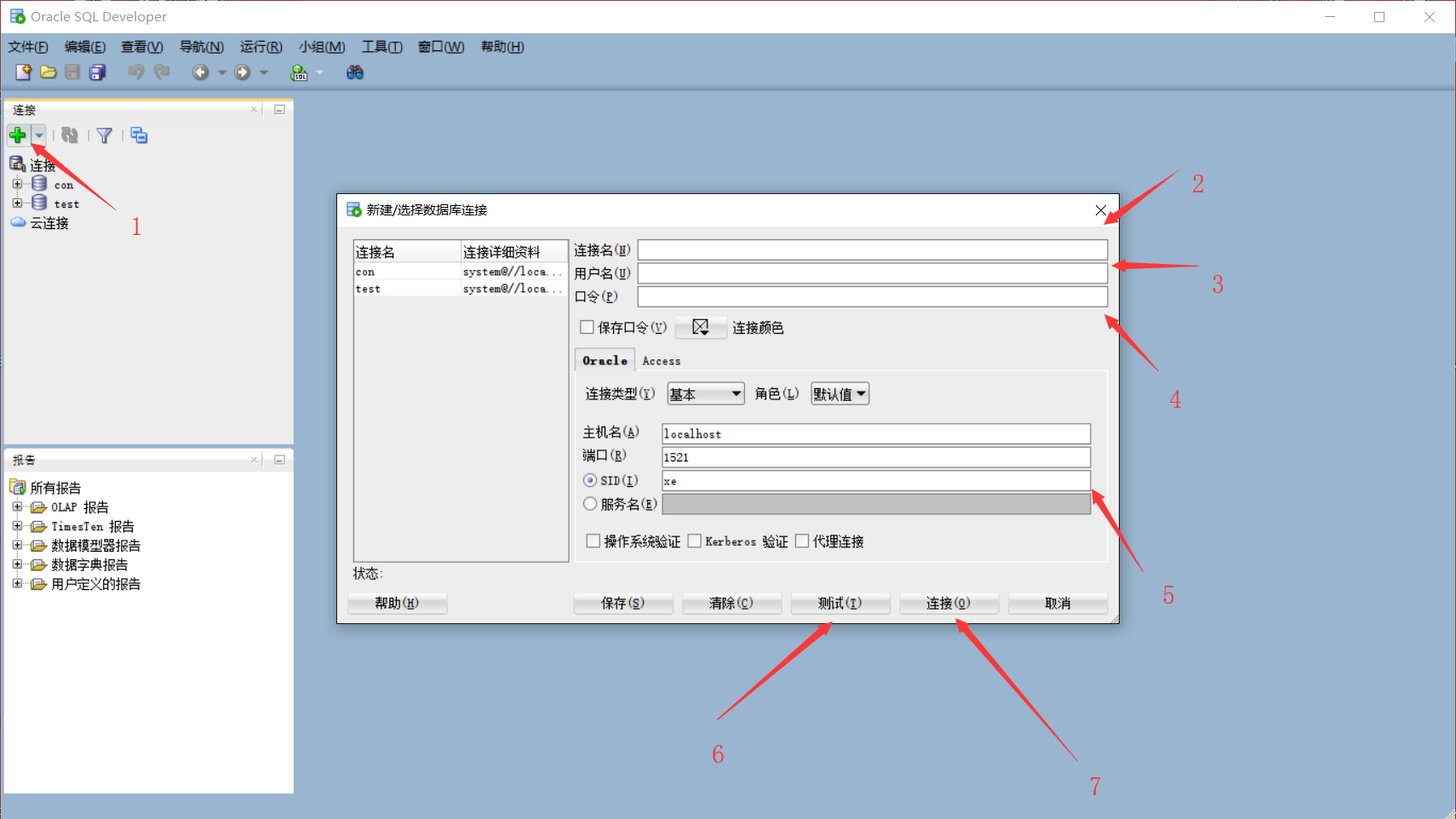Click the green plus New Connection icon
This screenshot has width=1456, height=819.
17,135
